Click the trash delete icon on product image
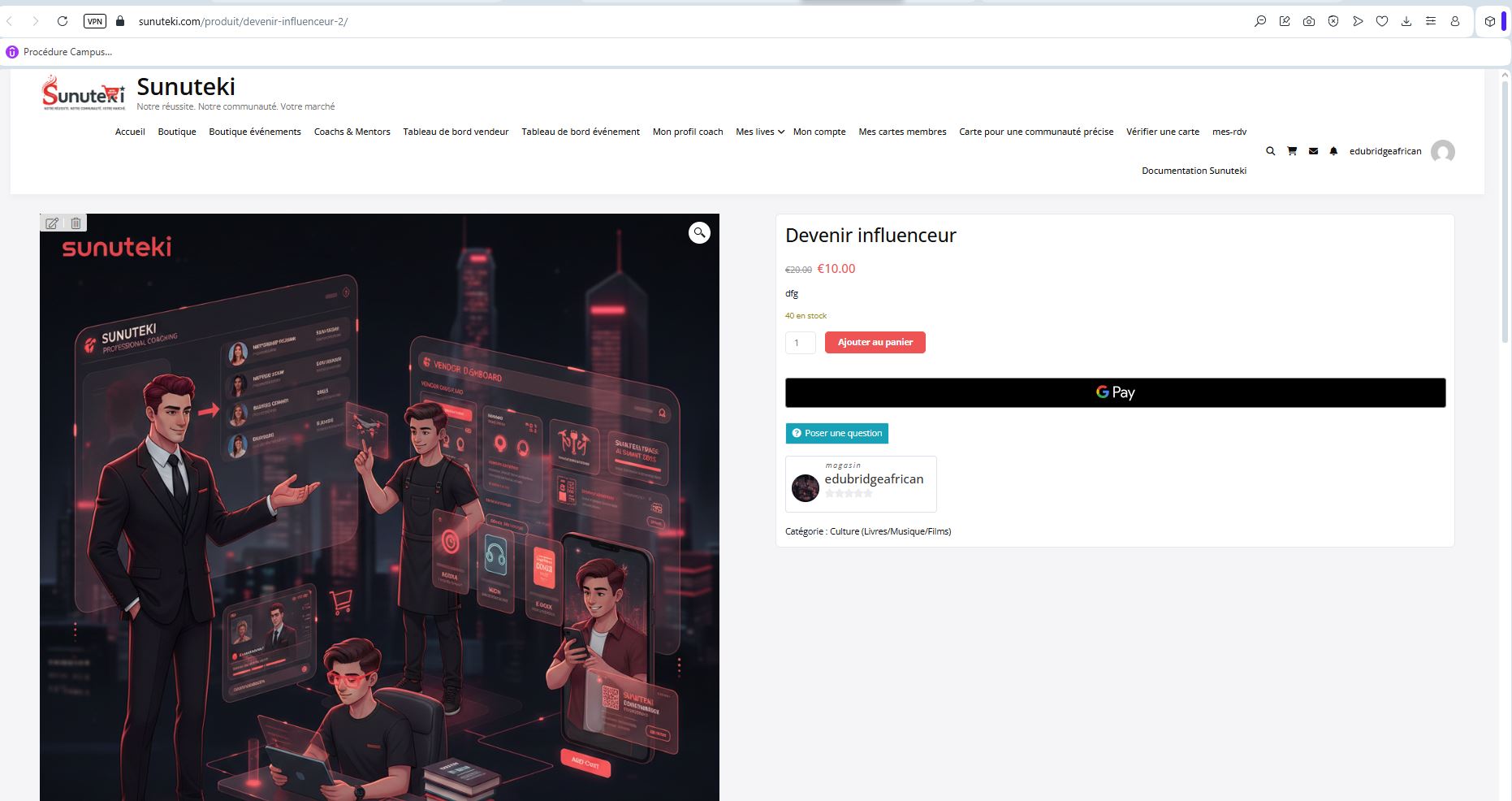Screen dimensions: 1512x801 76,223
